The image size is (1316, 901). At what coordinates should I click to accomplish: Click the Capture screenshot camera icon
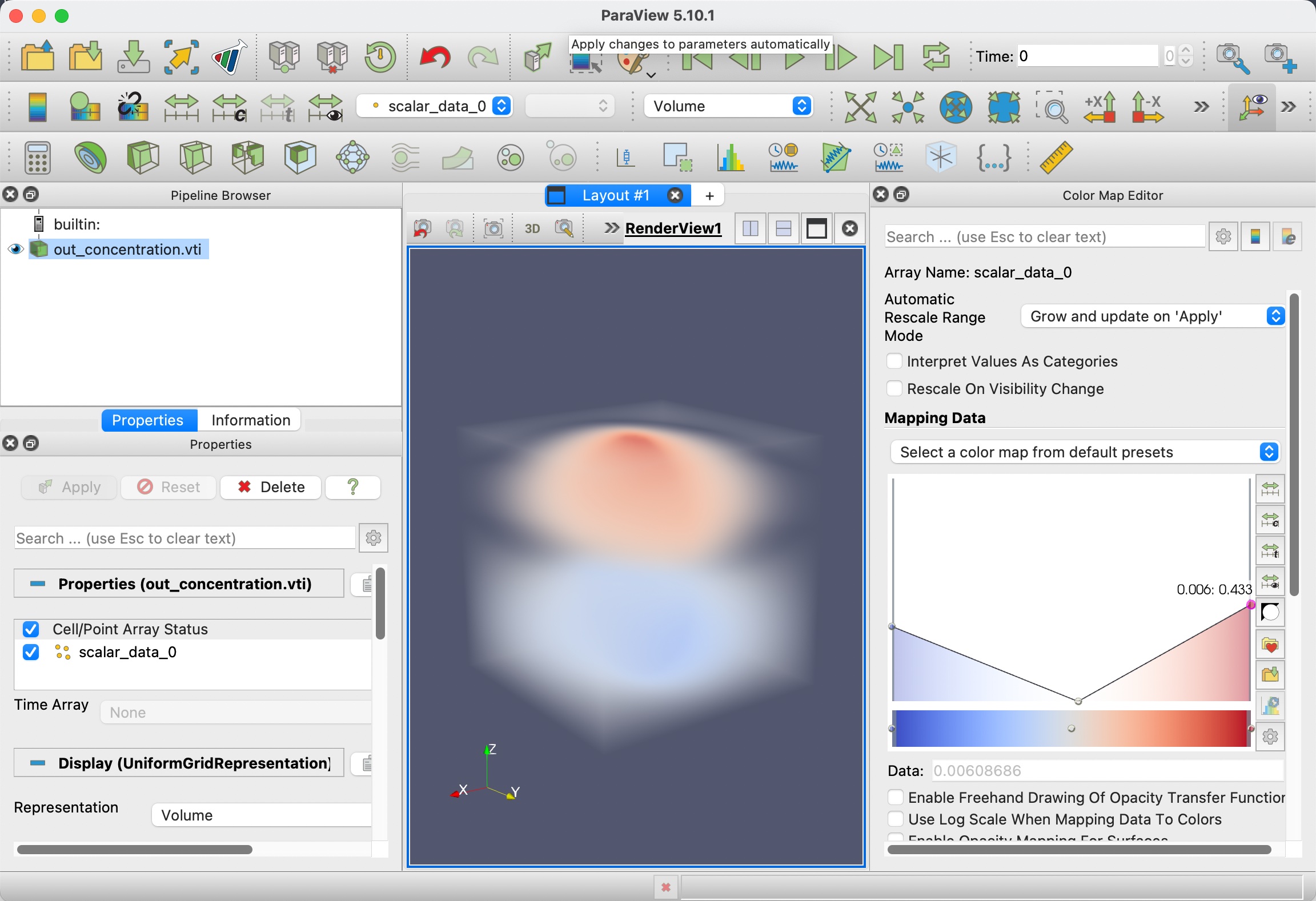click(x=493, y=228)
